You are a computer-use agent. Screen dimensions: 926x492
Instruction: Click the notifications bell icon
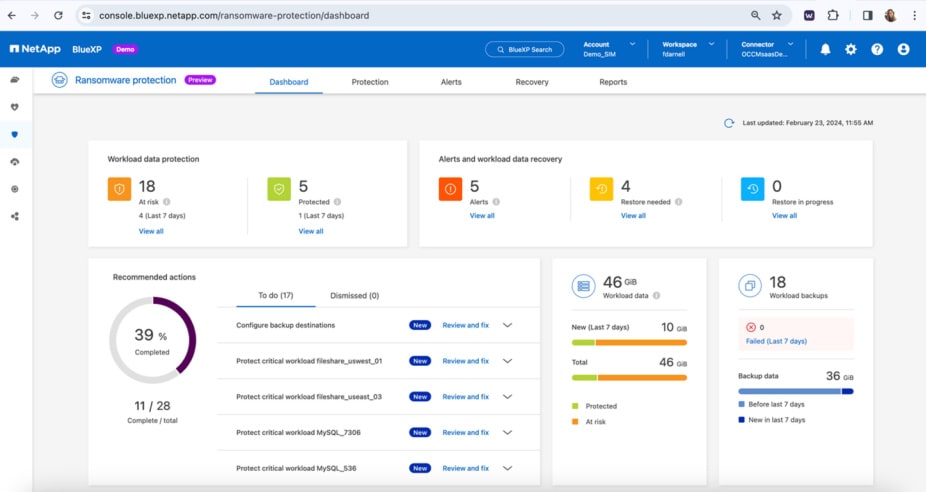(x=825, y=49)
